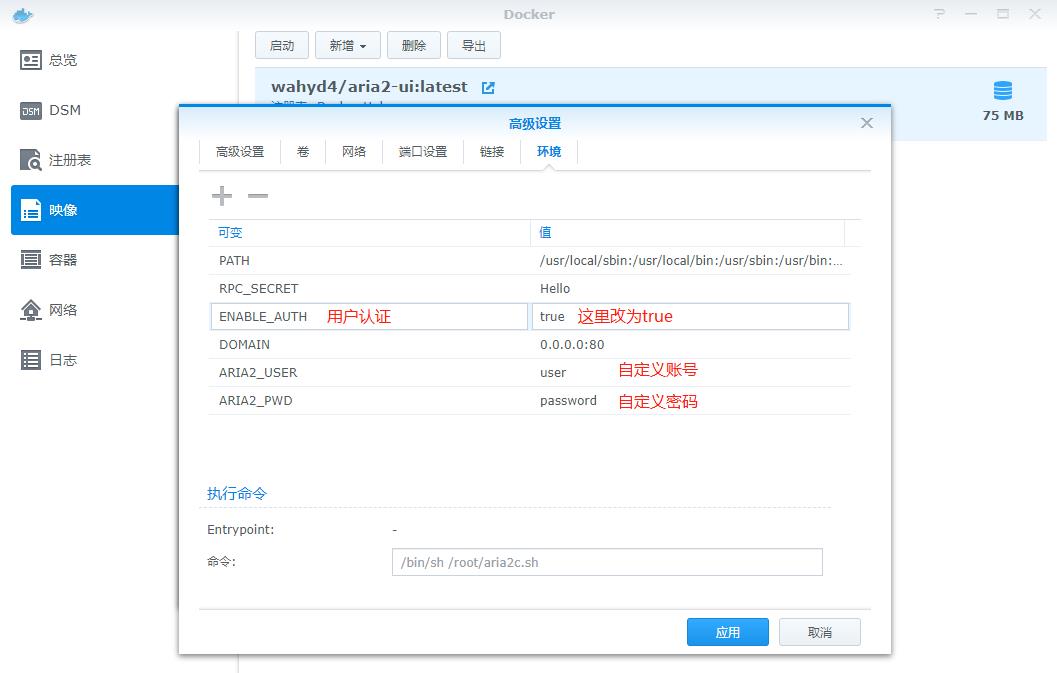The image size is (1057, 673).
Task: Switch to 卷 volume tab
Action: [303, 152]
